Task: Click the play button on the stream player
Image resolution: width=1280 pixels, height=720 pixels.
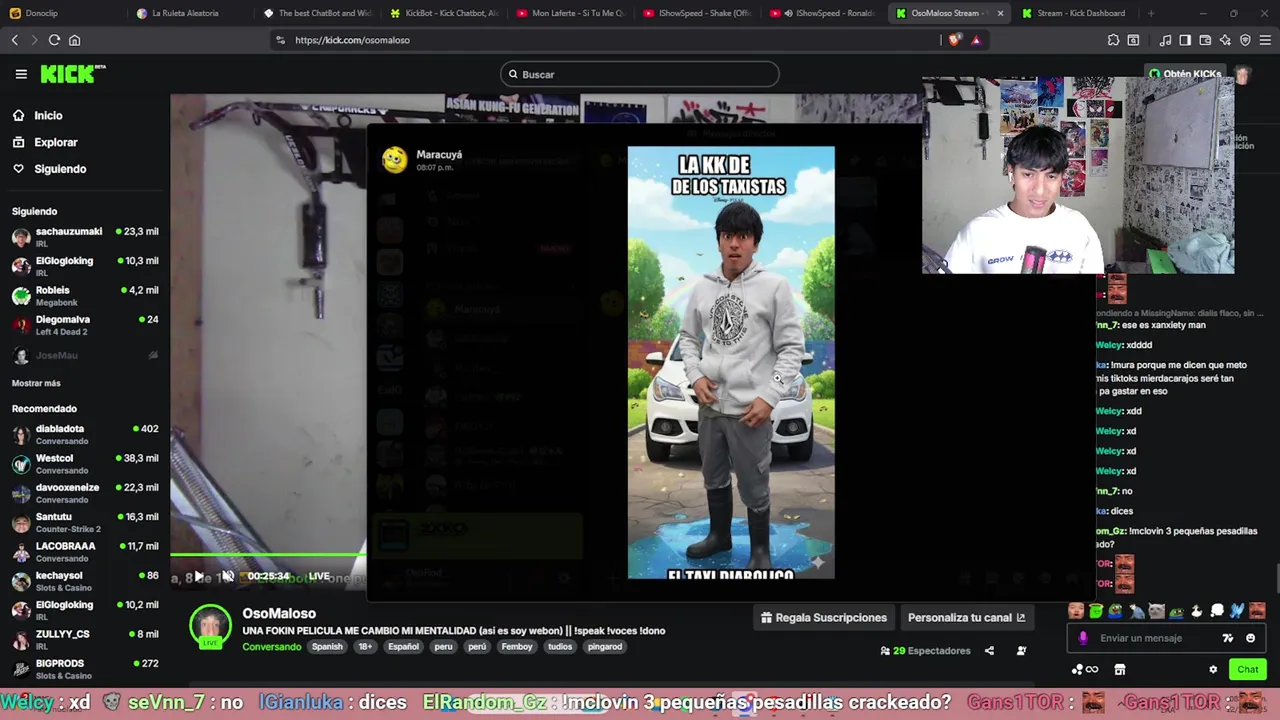Action: (198, 576)
